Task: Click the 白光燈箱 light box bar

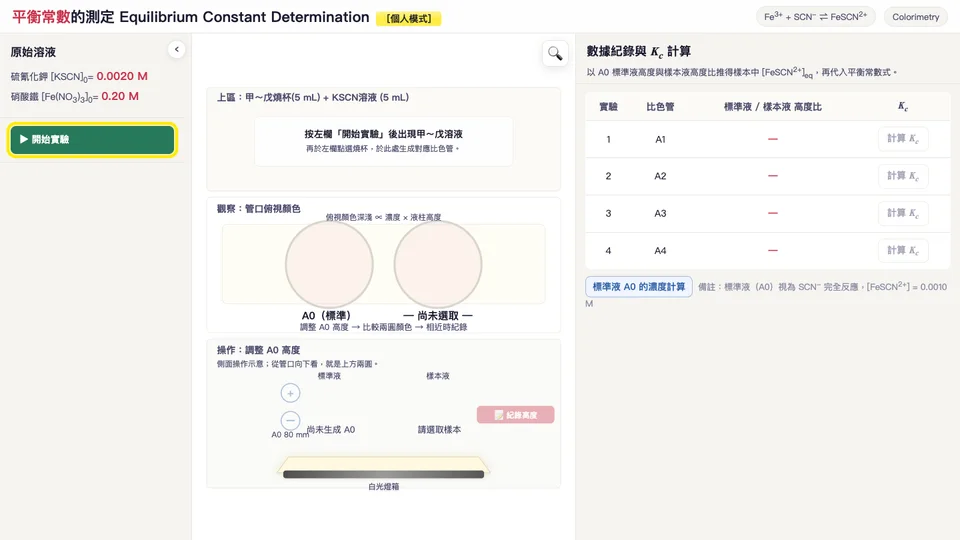Action: (383, 474)
